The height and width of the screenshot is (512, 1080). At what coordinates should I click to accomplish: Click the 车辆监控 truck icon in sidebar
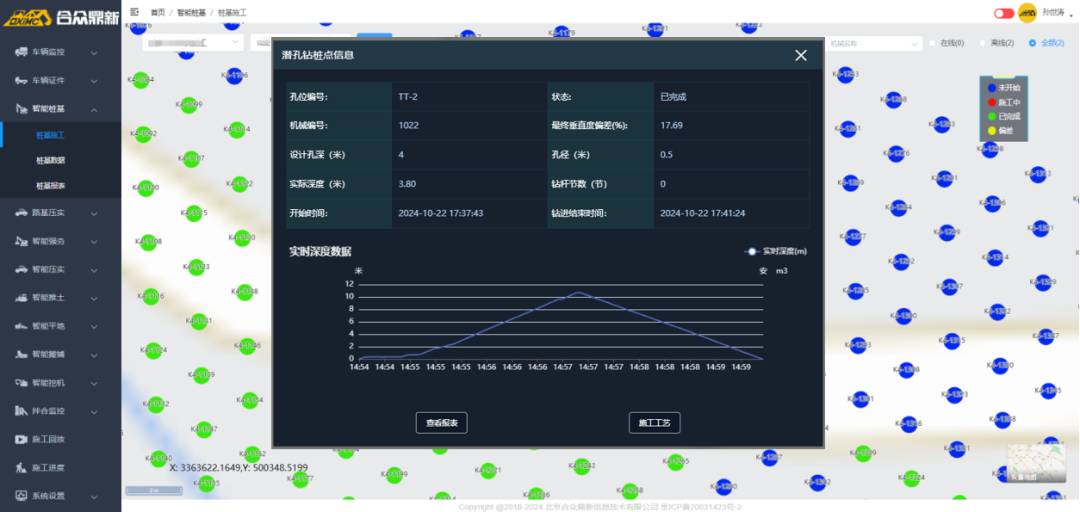click(21, 52)
